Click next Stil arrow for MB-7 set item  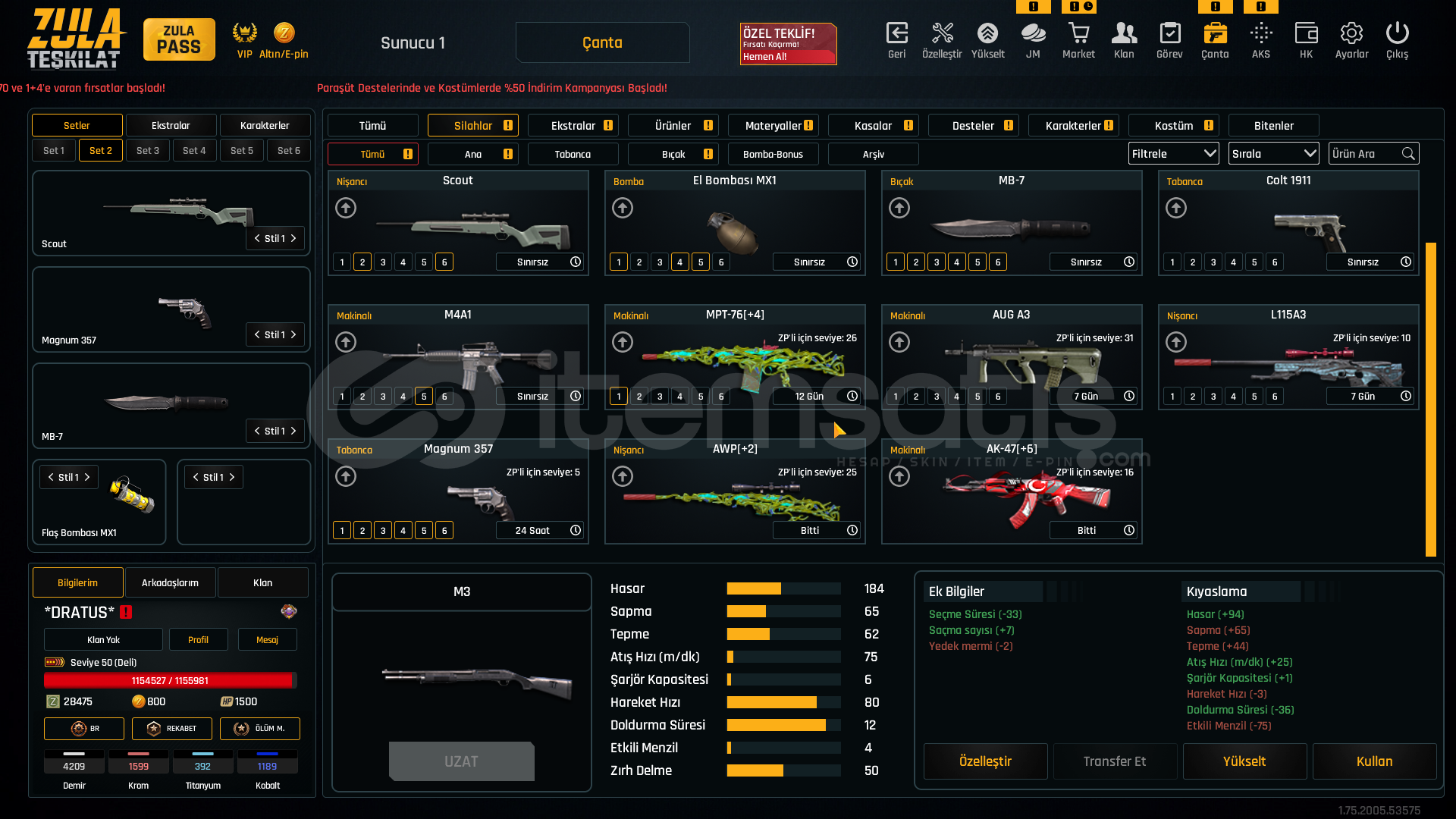[293, 431]
